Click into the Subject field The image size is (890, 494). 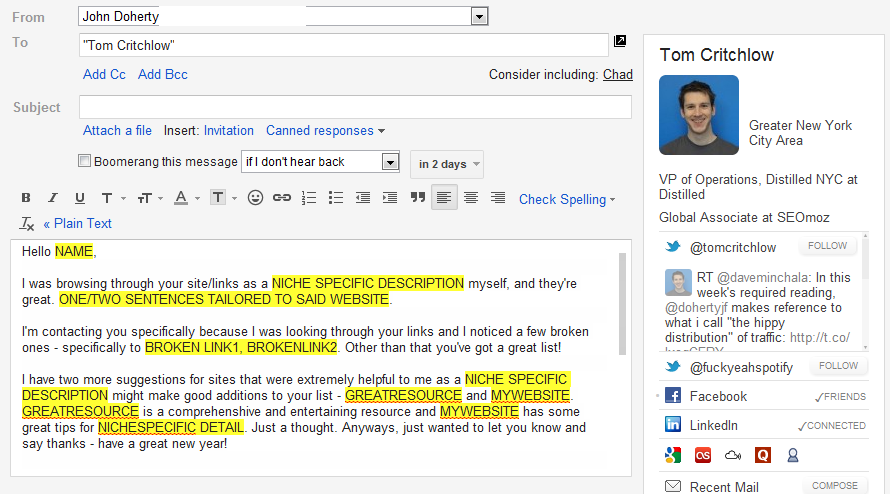355,107
